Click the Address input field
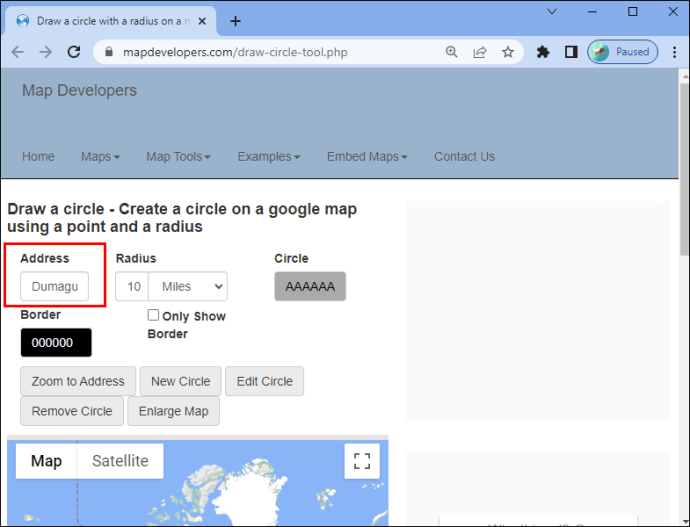Viewport: 690px width, 527px height. 55,286
